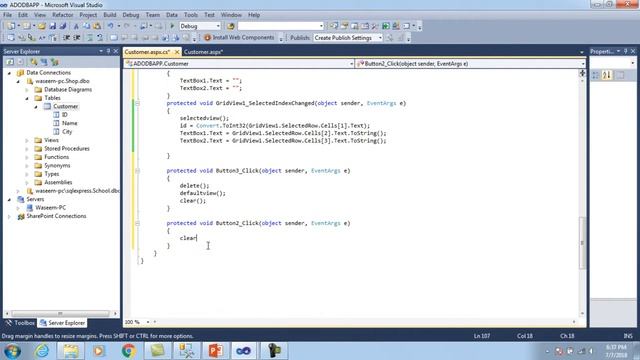Click the Connect to Database icon

coord(34,62)
